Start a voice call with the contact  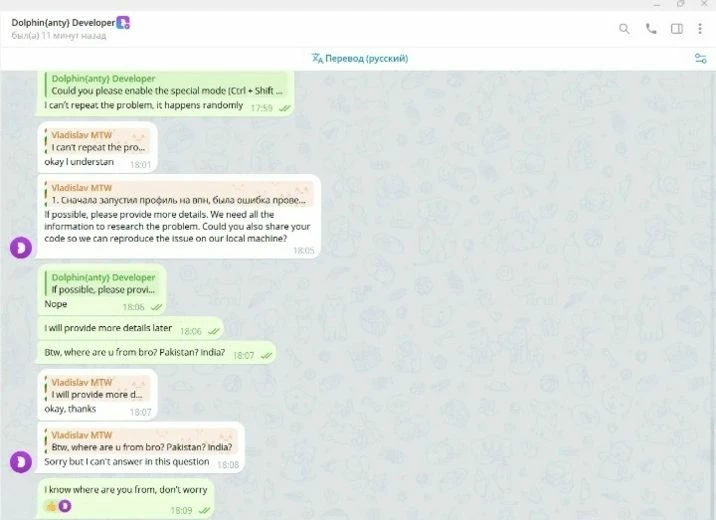click(651, 29)
